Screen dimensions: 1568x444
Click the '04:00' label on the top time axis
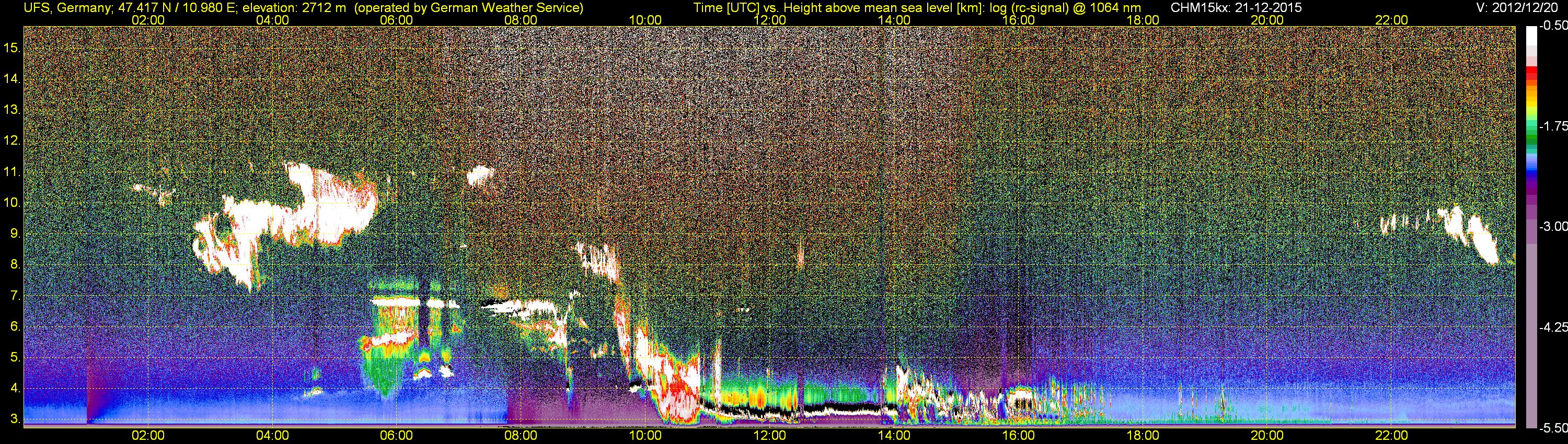click(272, 20)
